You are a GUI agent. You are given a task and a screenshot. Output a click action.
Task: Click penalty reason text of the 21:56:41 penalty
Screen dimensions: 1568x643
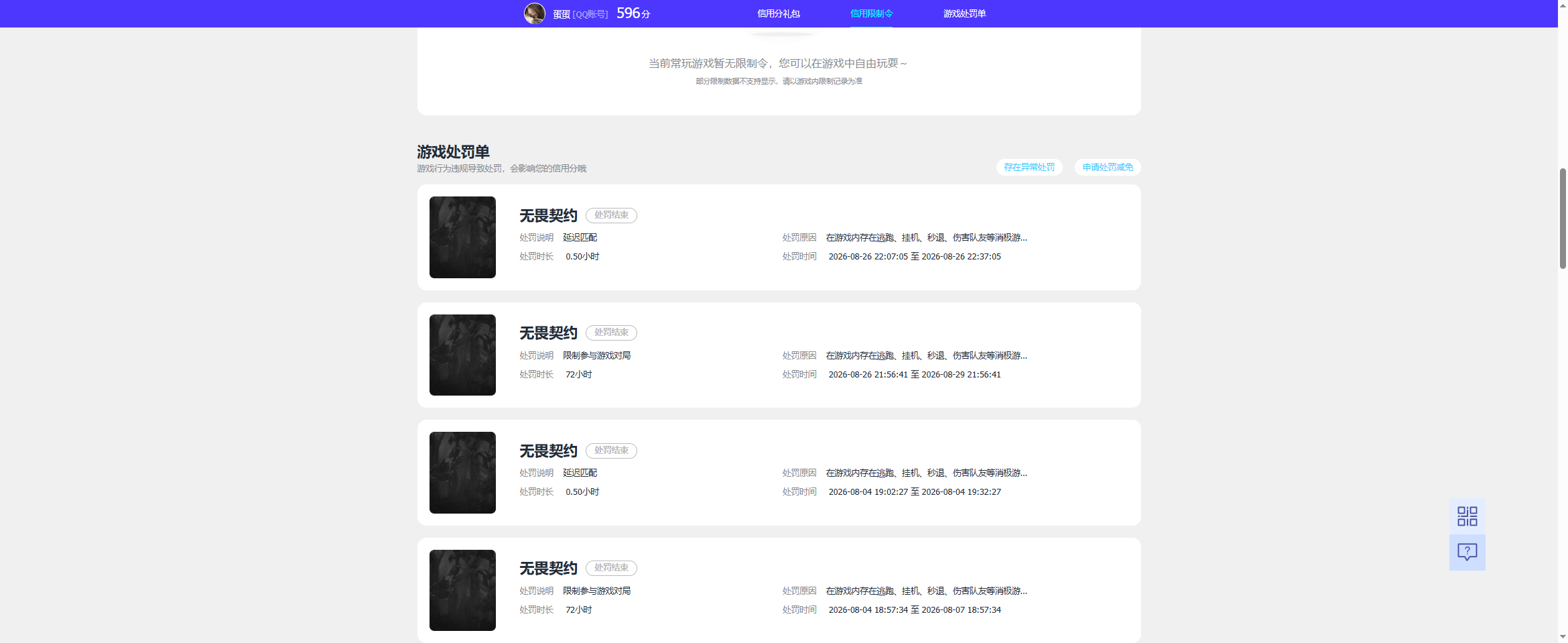click(926, 355)
